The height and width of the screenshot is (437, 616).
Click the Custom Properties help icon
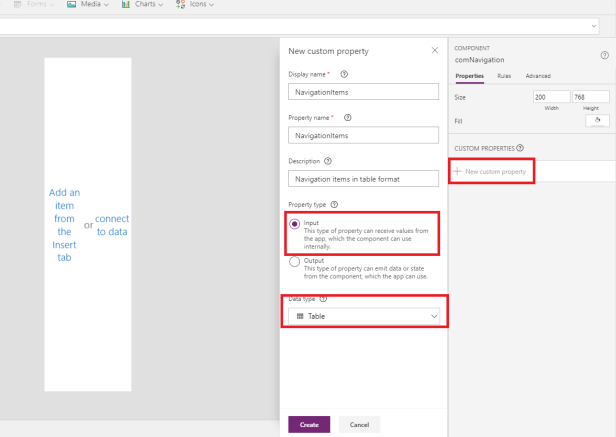point(520,148)
